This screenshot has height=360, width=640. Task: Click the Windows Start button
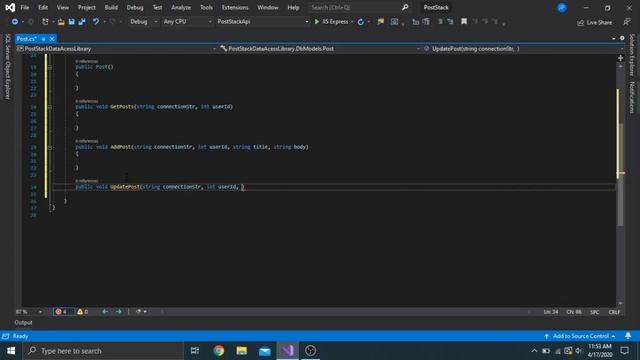coord(11,351)
